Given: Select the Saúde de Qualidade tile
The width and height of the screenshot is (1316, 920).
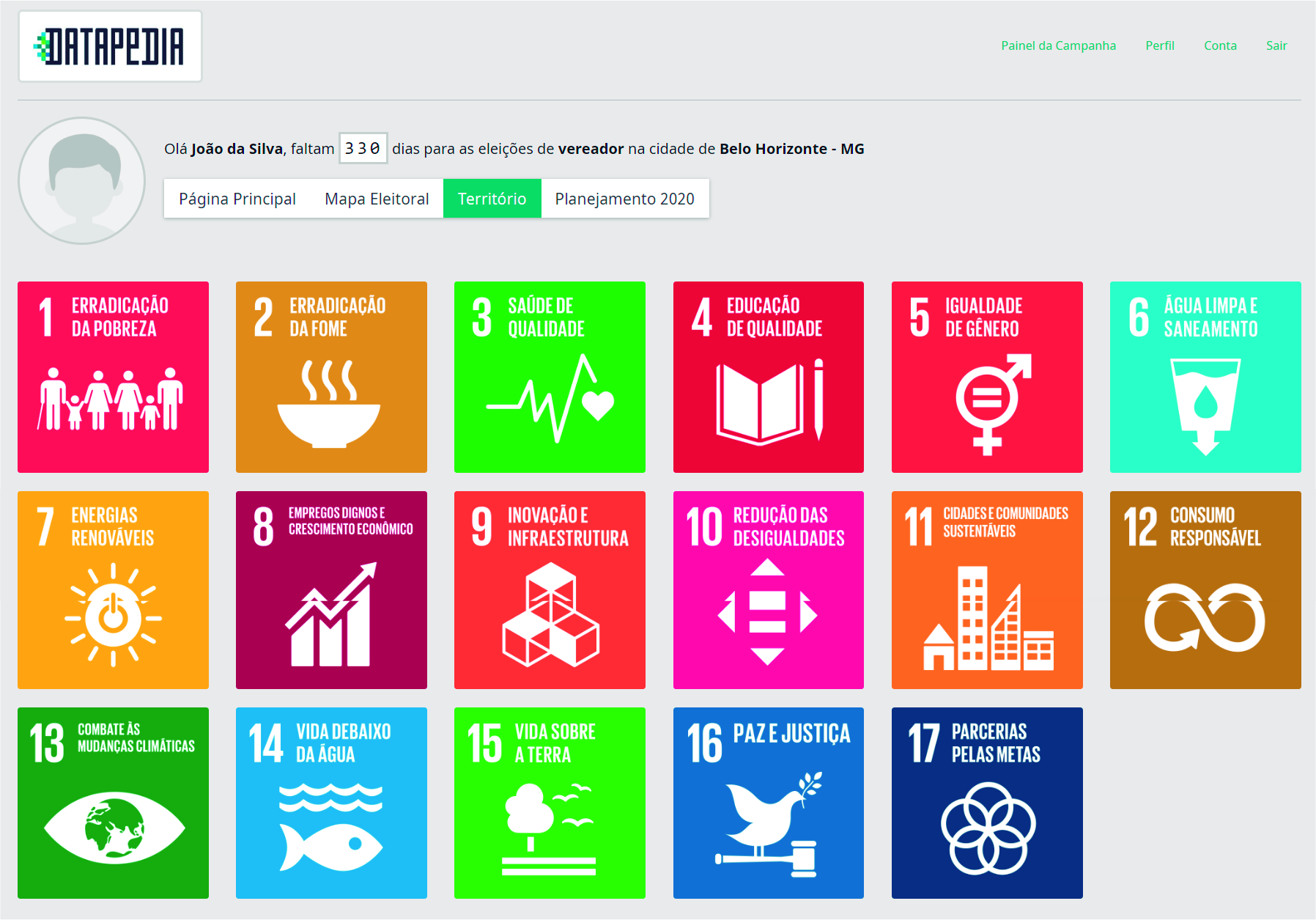Looking at the screenshot, I should (550, 377).
